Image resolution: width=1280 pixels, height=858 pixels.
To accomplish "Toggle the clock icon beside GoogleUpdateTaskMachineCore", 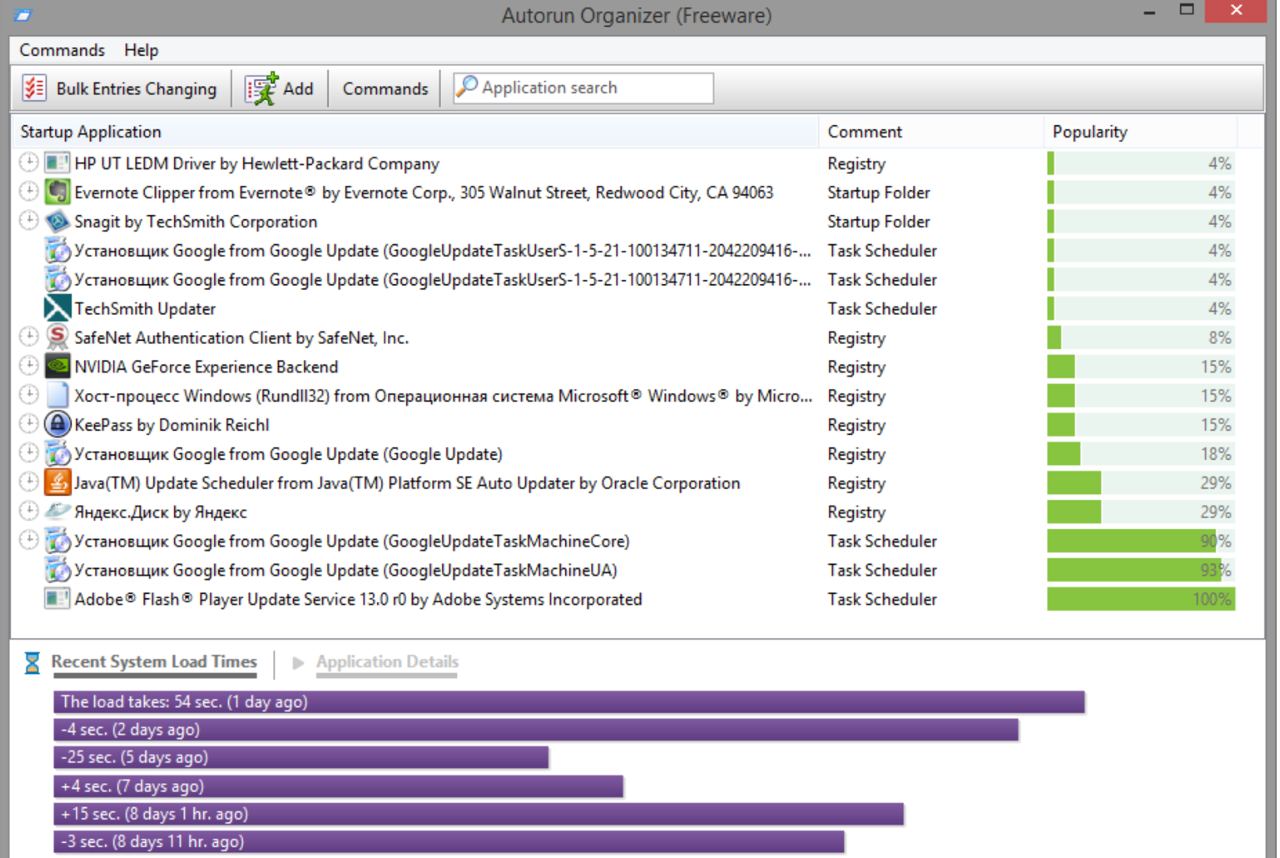I will coord(29,540).
